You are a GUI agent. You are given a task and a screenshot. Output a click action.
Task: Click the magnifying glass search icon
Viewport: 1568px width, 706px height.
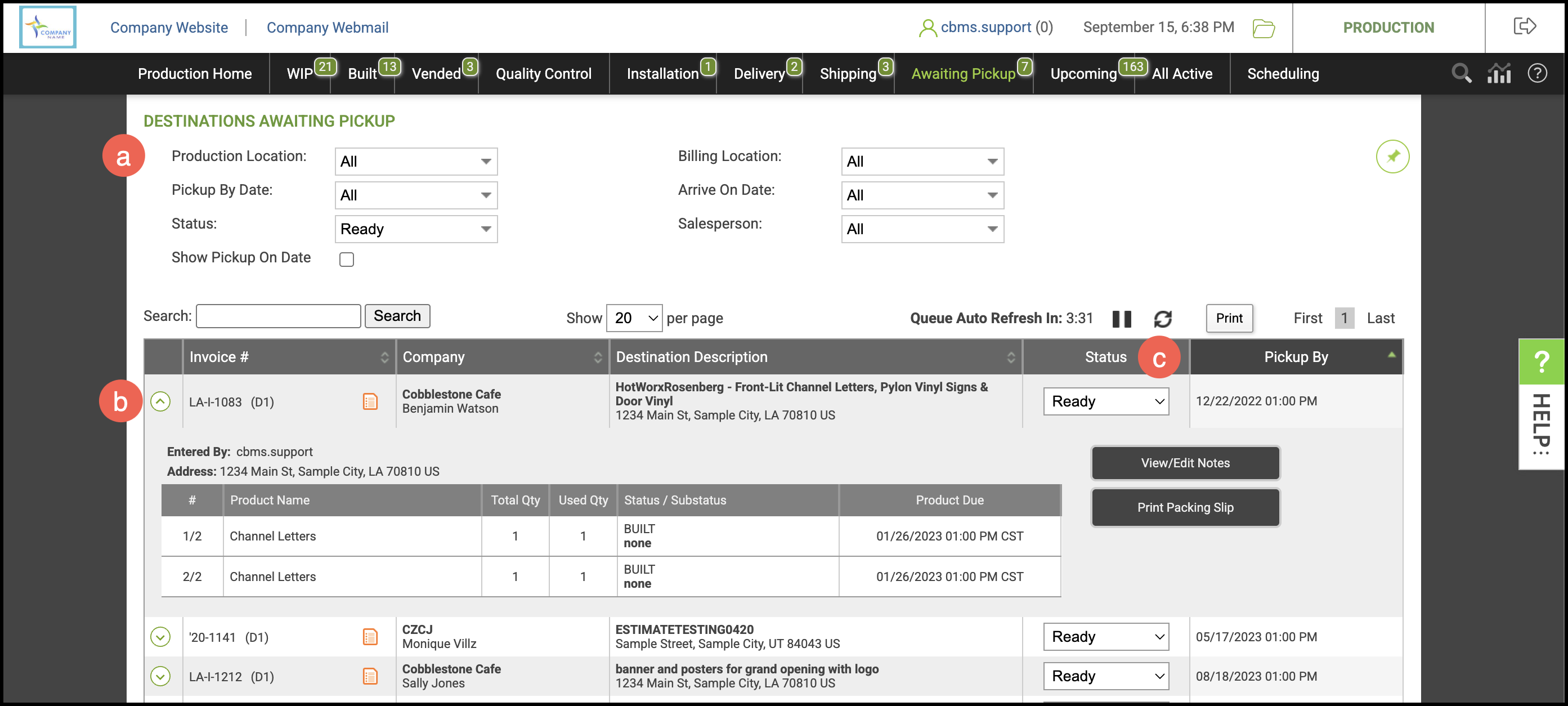(1461, 73)
